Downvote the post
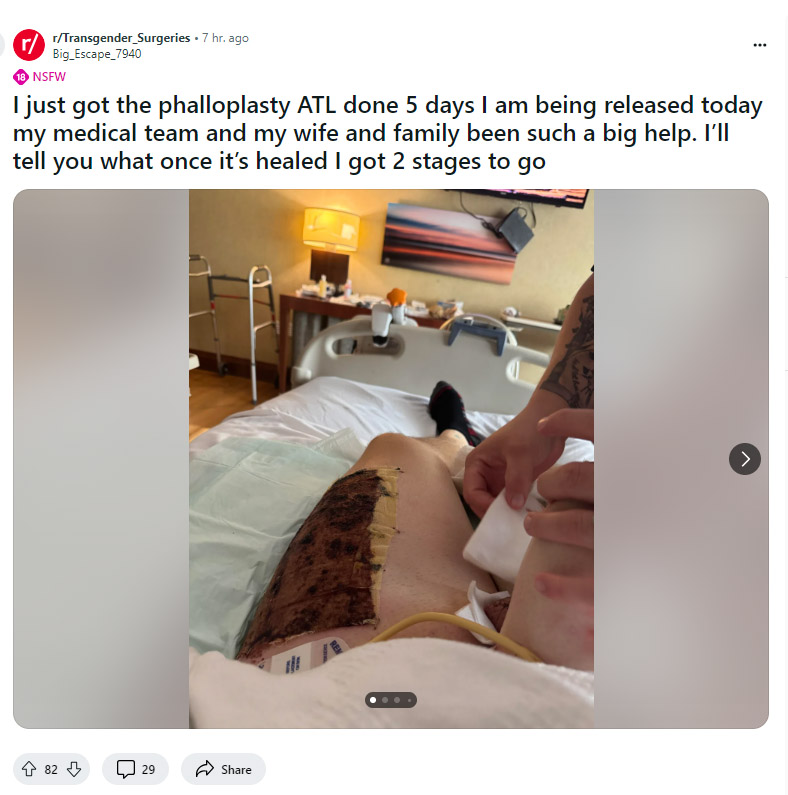 tap(74, 769)
